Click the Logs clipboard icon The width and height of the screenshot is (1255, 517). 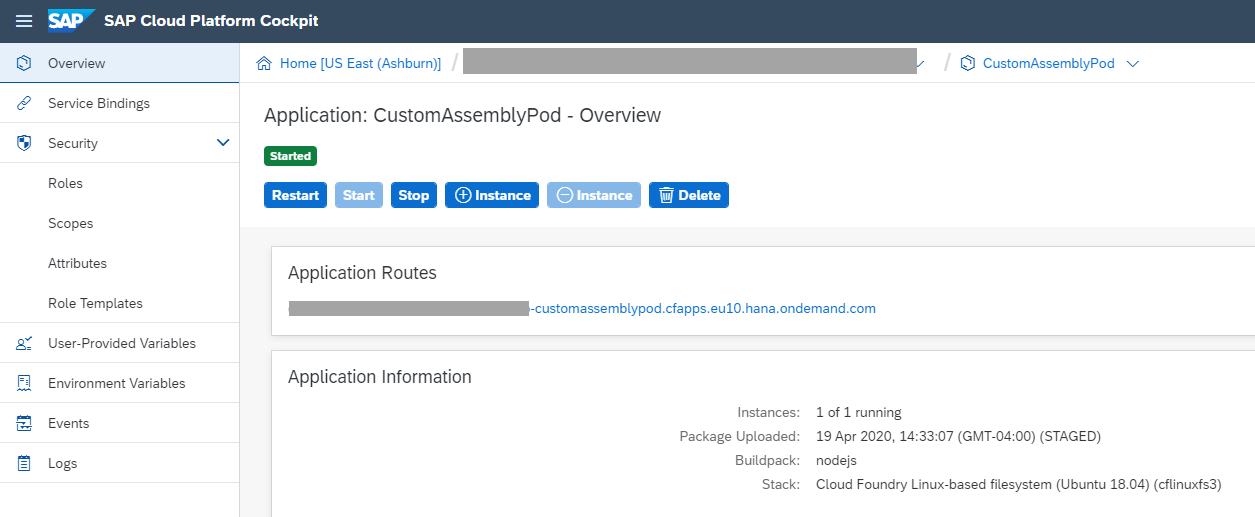coord(24,463)
